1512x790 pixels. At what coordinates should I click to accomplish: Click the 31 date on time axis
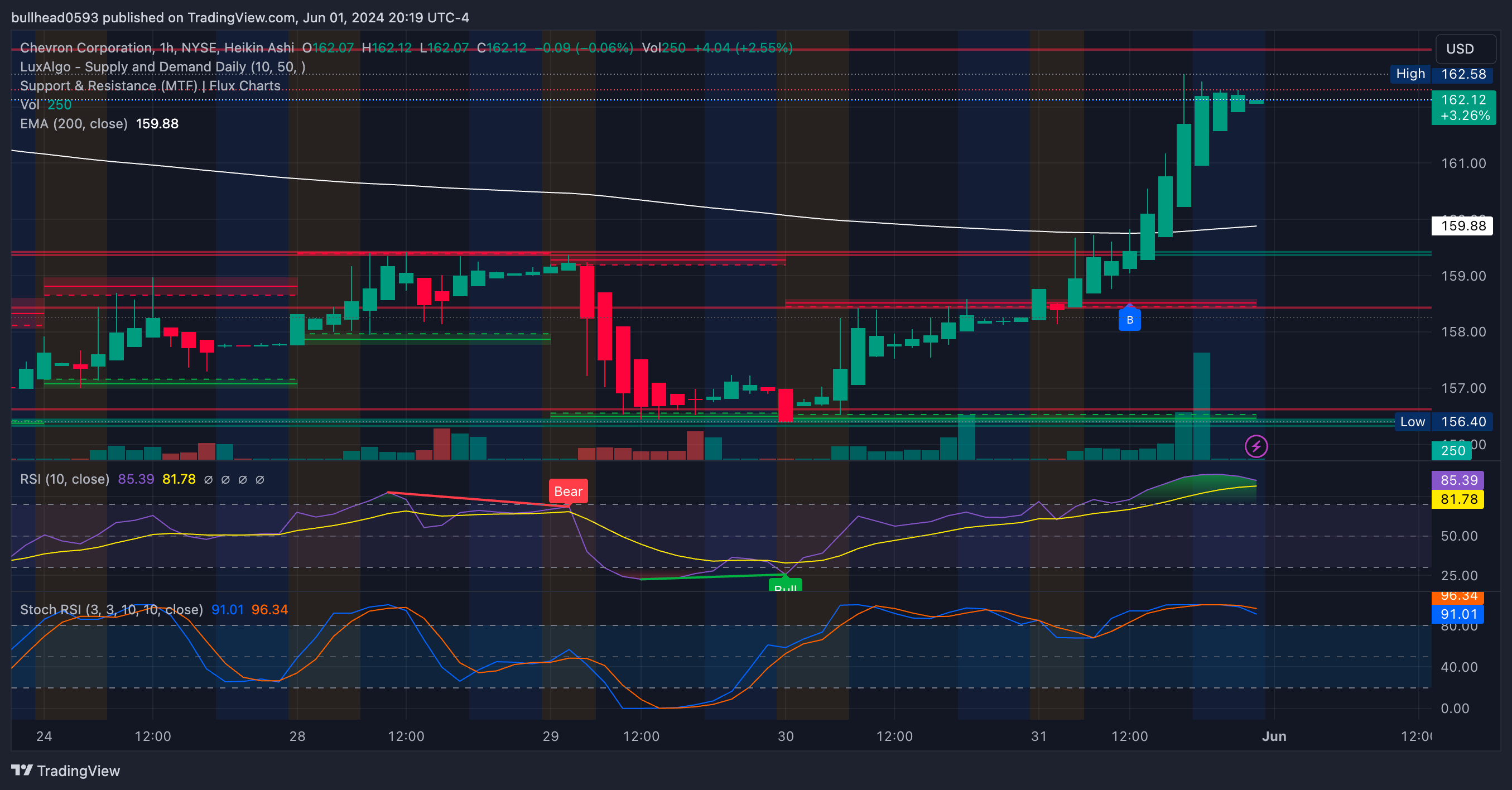pyautogui.click(x=1039, y=736)
